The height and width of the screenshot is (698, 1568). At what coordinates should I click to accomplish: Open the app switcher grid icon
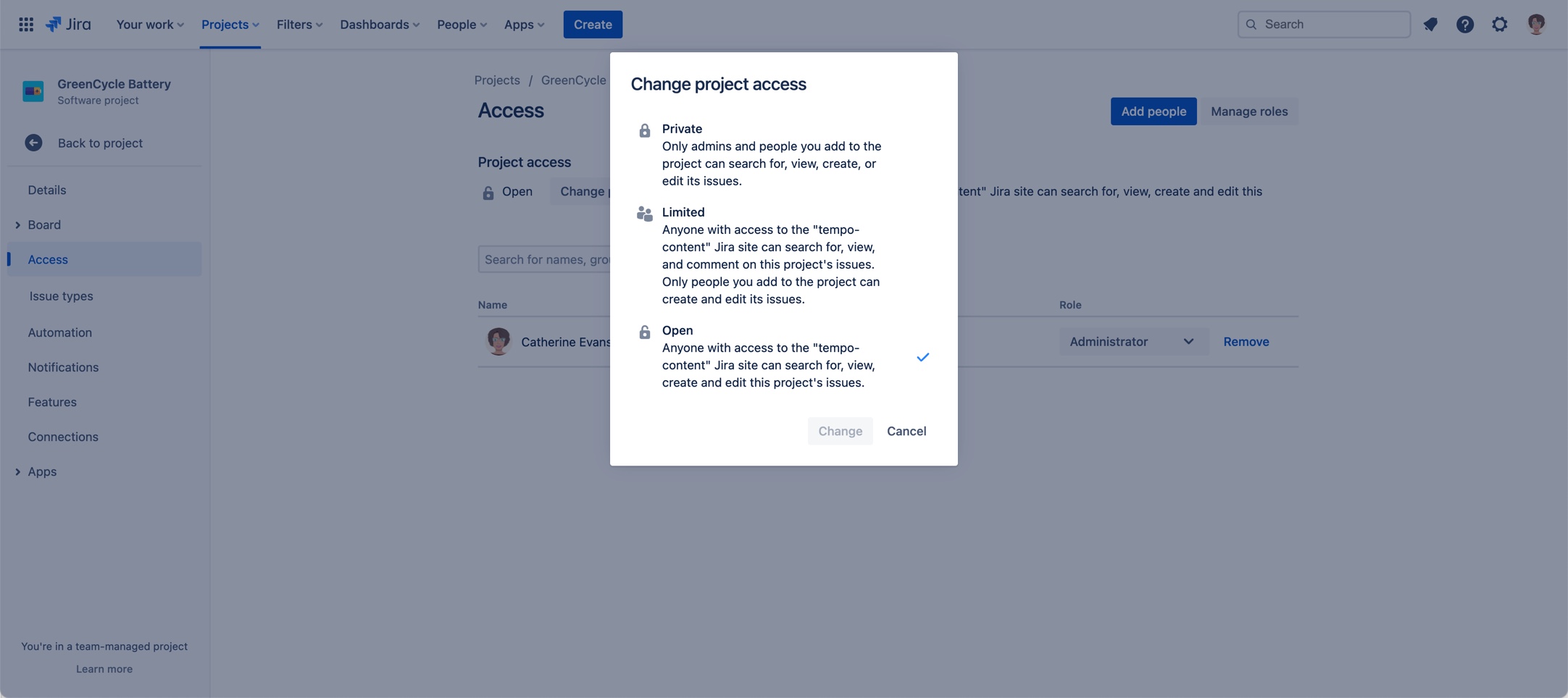pos(26,25)
